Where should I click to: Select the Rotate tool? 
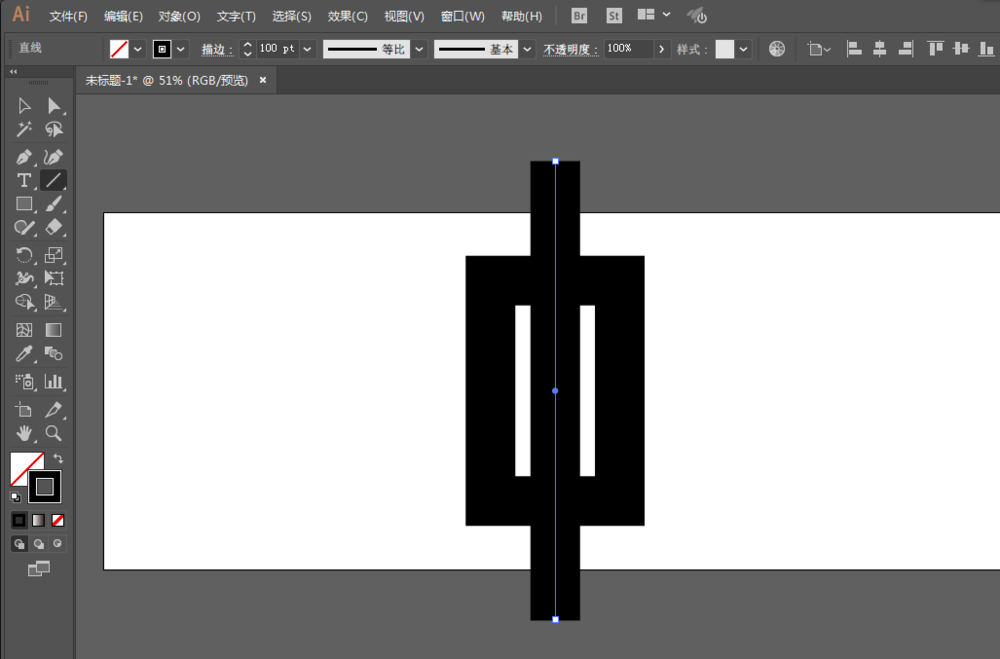[x=24, y=255]
